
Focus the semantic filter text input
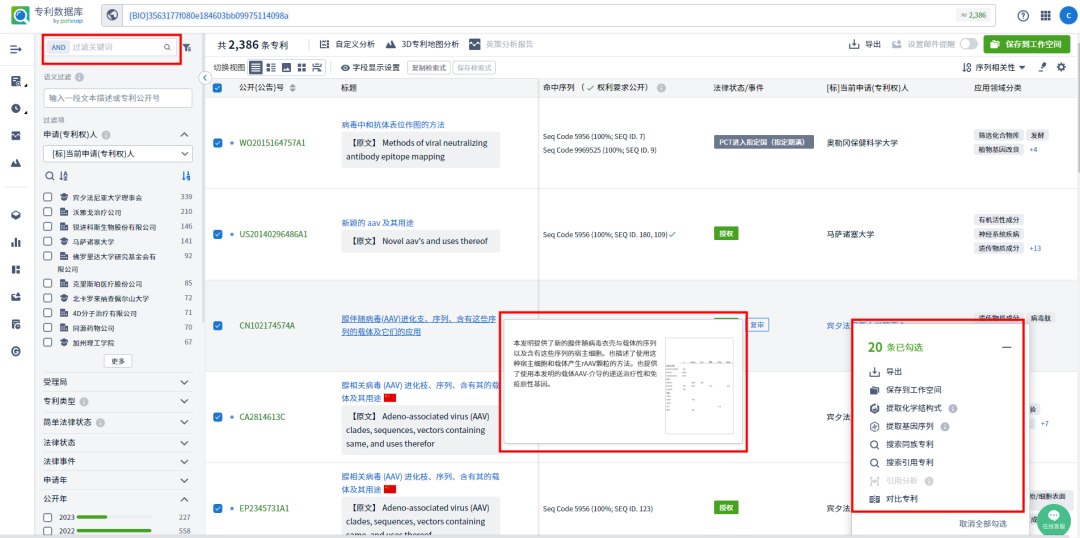[117, 99]
